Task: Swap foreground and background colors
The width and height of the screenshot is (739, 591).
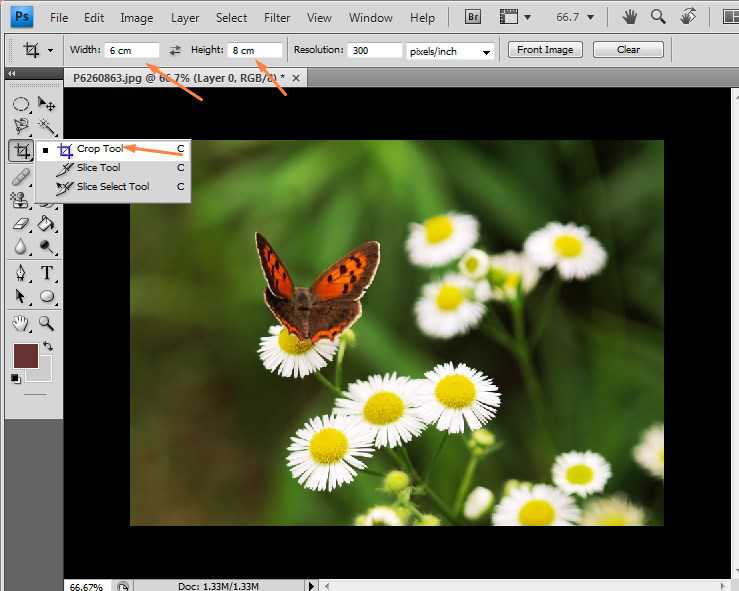Action: [x=48, y=346]
